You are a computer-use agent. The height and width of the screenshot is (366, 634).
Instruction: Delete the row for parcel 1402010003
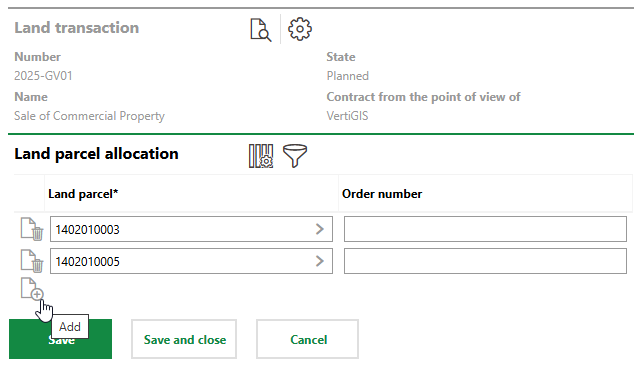[32, 229]
